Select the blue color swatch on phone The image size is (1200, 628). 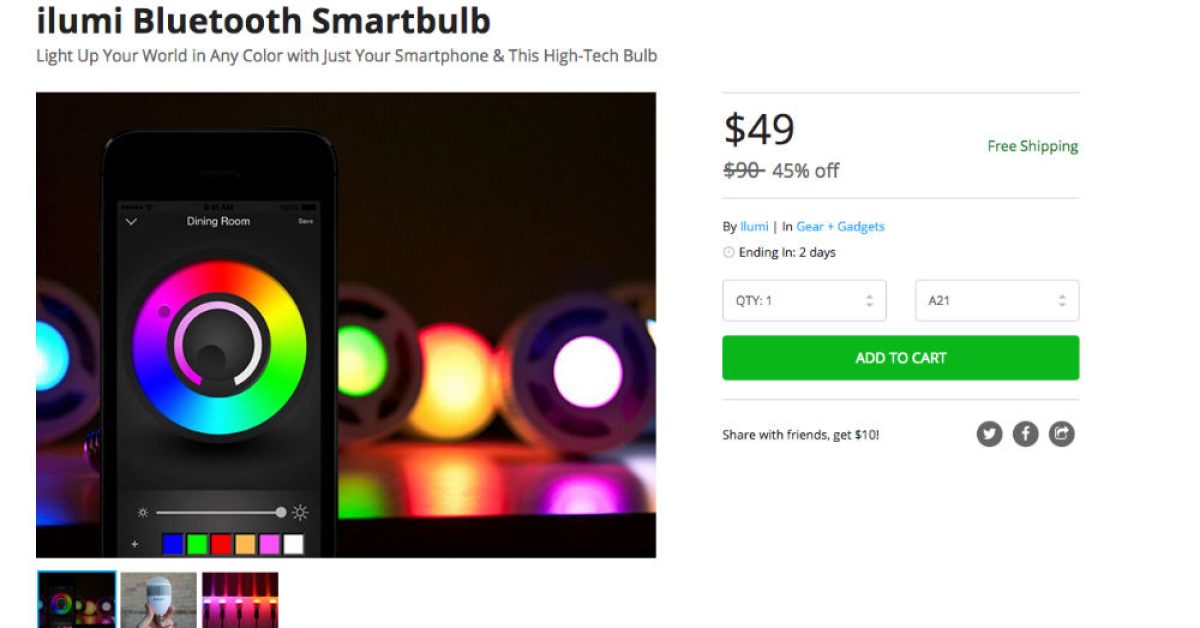pyautogui.click(x=173, y=544)
